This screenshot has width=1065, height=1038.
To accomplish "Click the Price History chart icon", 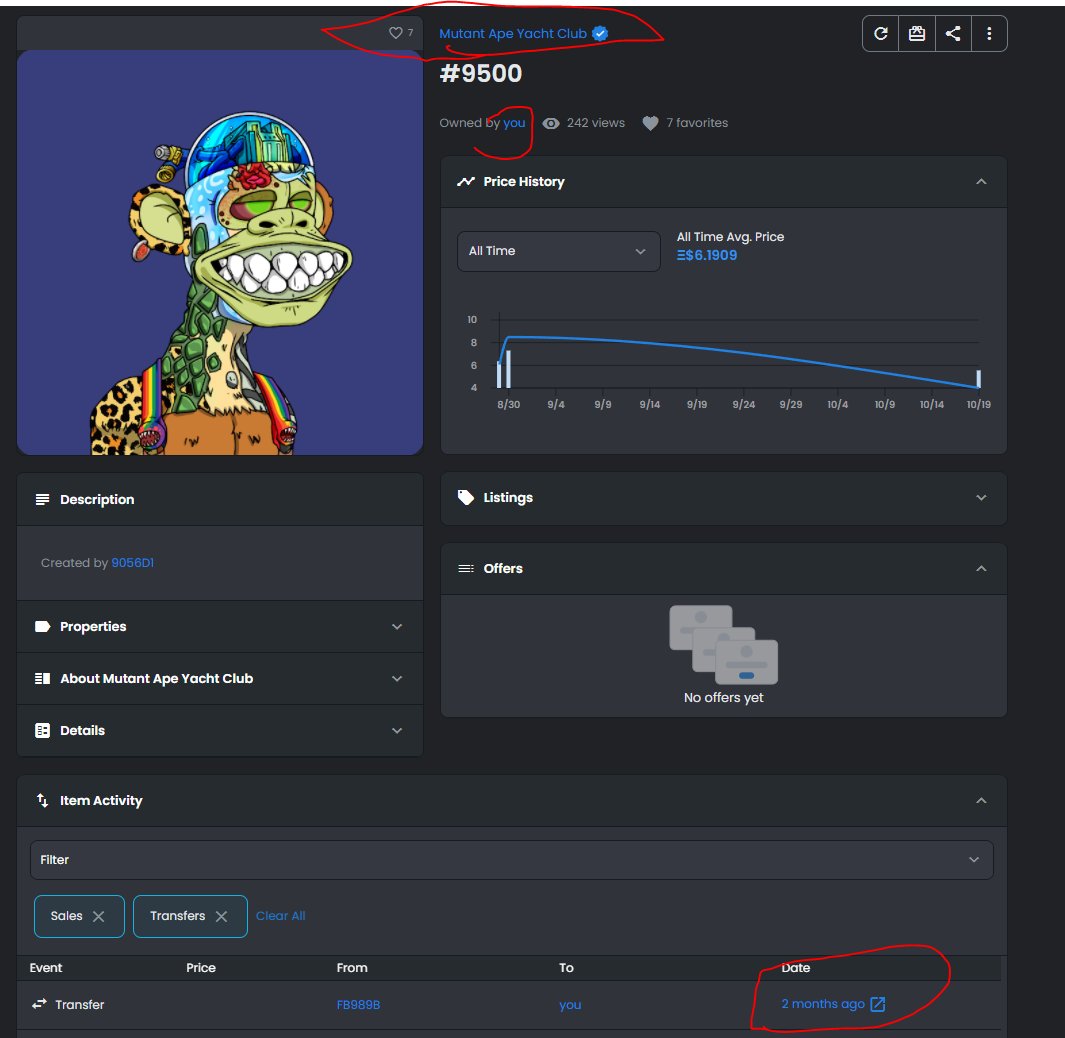I will point(465,181).
